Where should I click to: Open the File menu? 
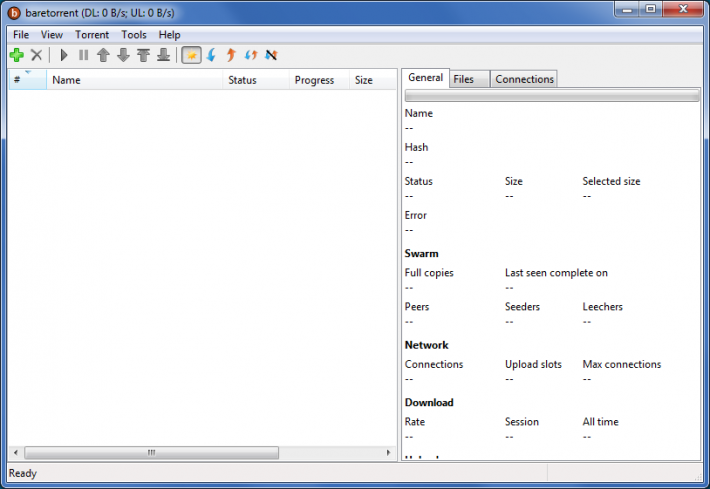click(x=21, y=35)
